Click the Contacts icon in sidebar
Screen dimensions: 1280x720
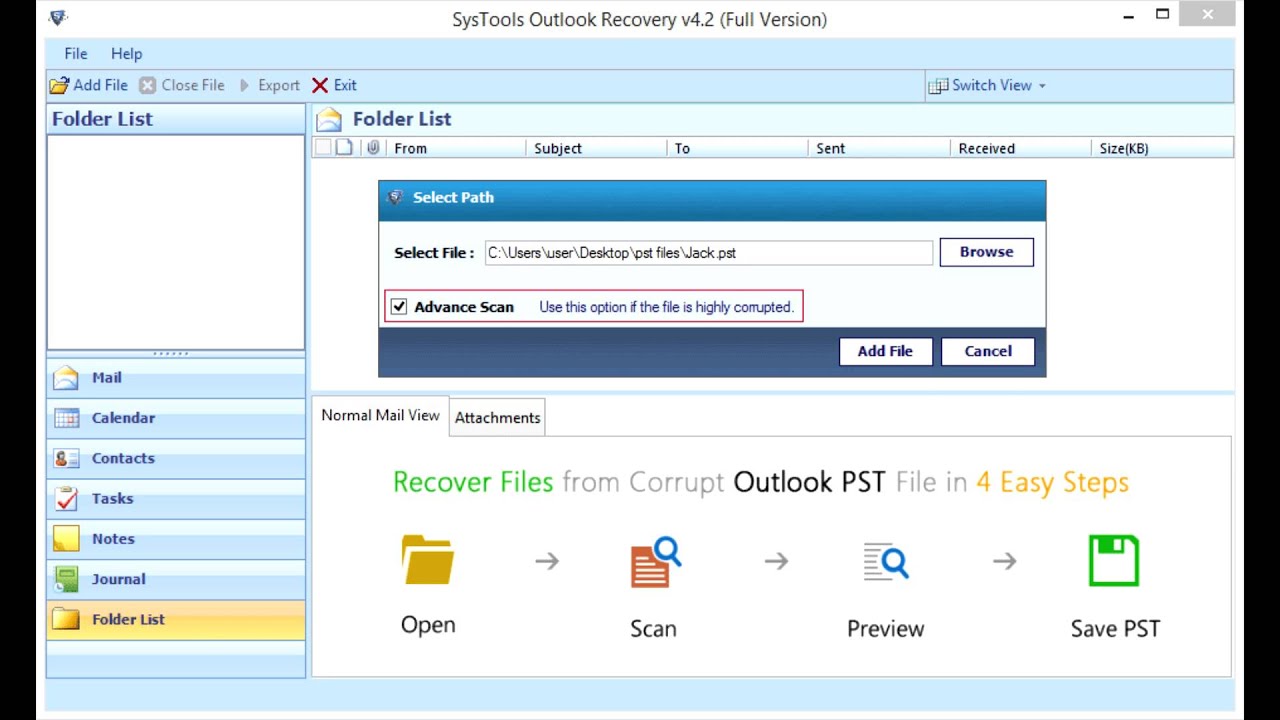tap(66, 458)
